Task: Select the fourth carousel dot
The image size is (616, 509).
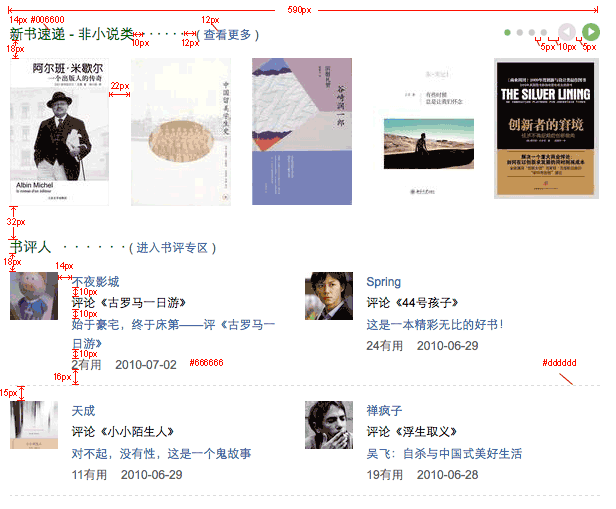Action: point(544,33)
